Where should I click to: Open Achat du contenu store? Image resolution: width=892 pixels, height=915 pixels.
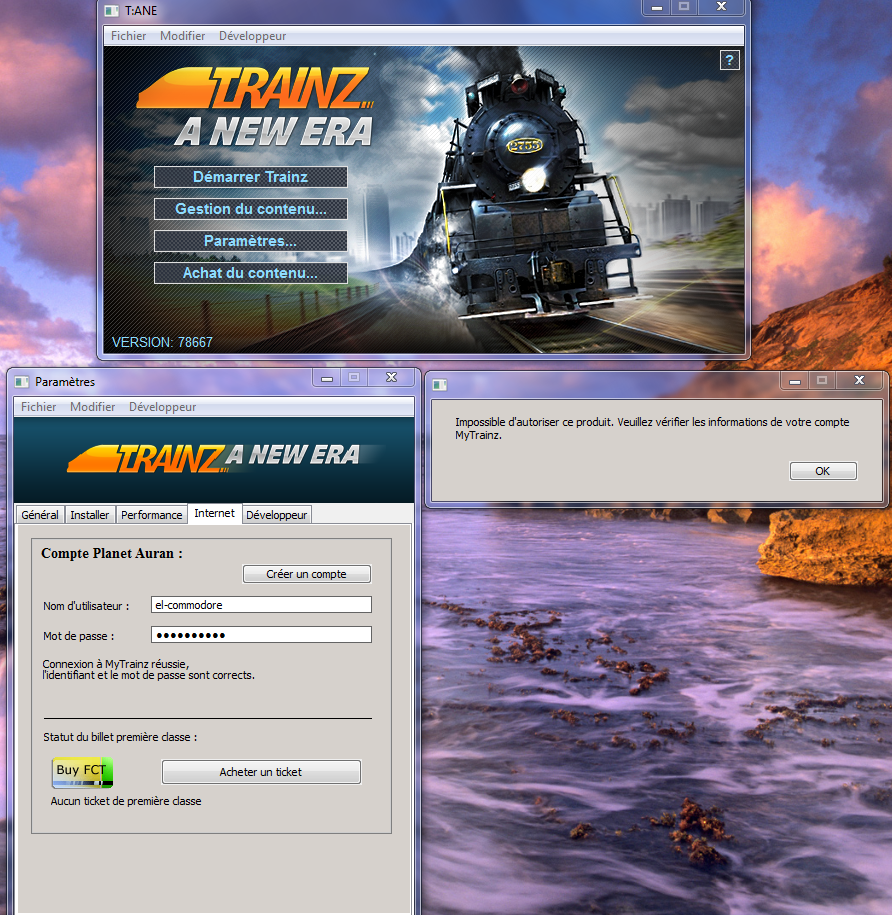tap(250, 273)
